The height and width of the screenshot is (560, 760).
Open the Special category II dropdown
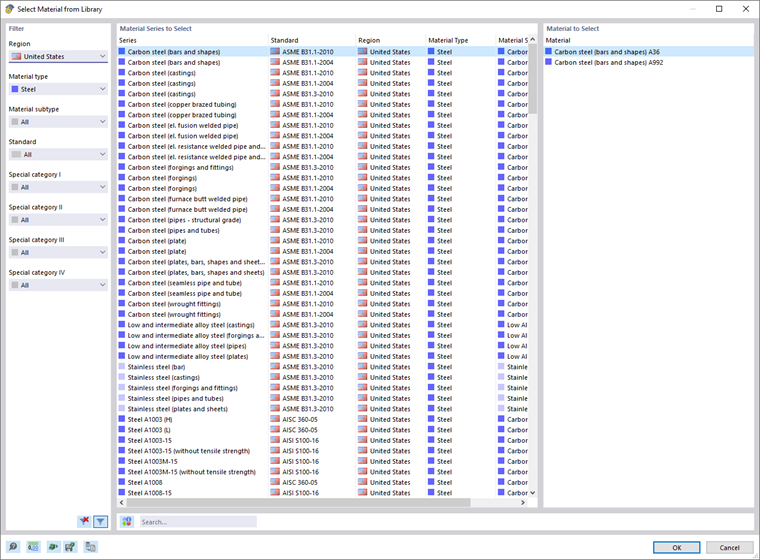tap(58, 220)
